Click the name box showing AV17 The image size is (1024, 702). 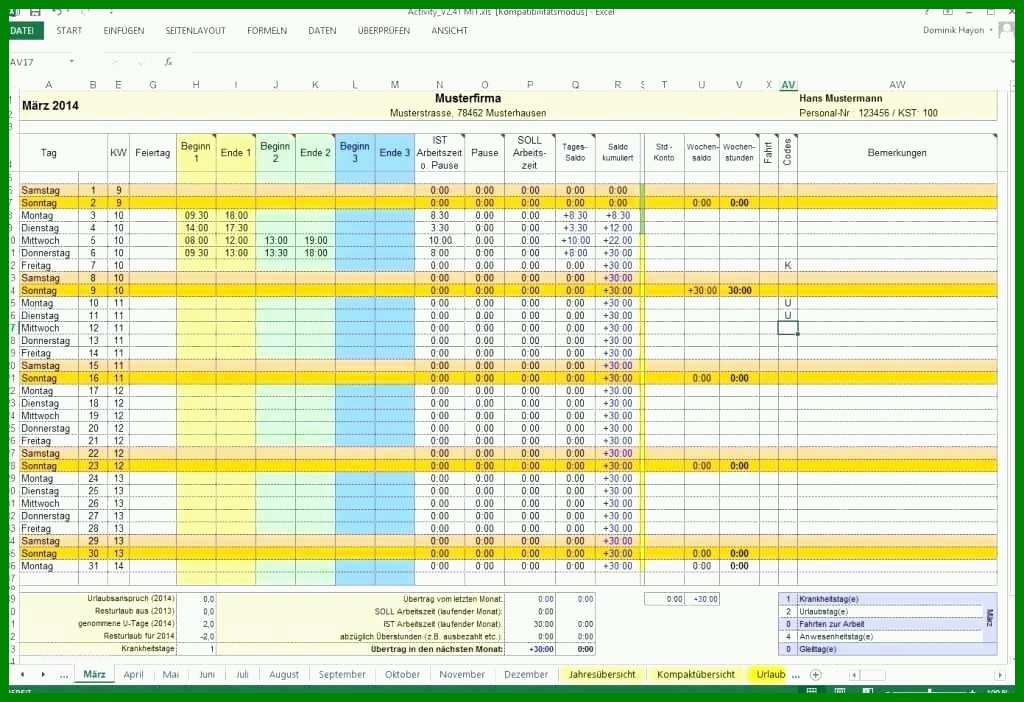point(37,62)
